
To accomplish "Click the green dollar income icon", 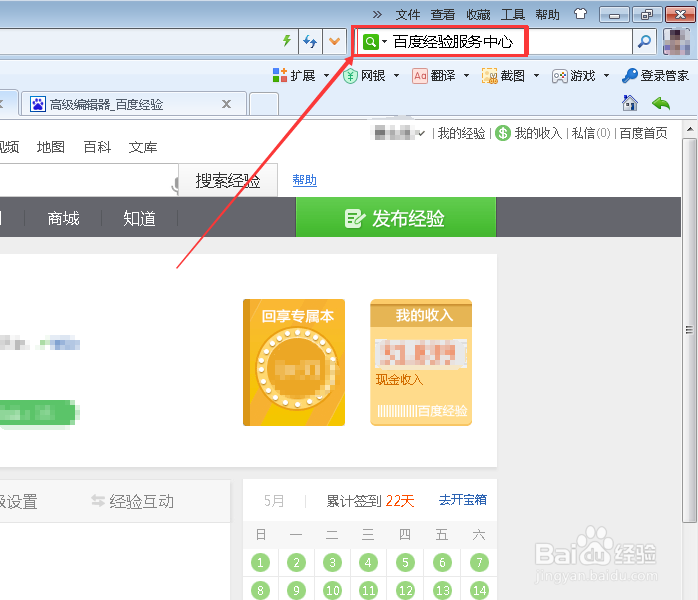I will [x=503, y=133].
